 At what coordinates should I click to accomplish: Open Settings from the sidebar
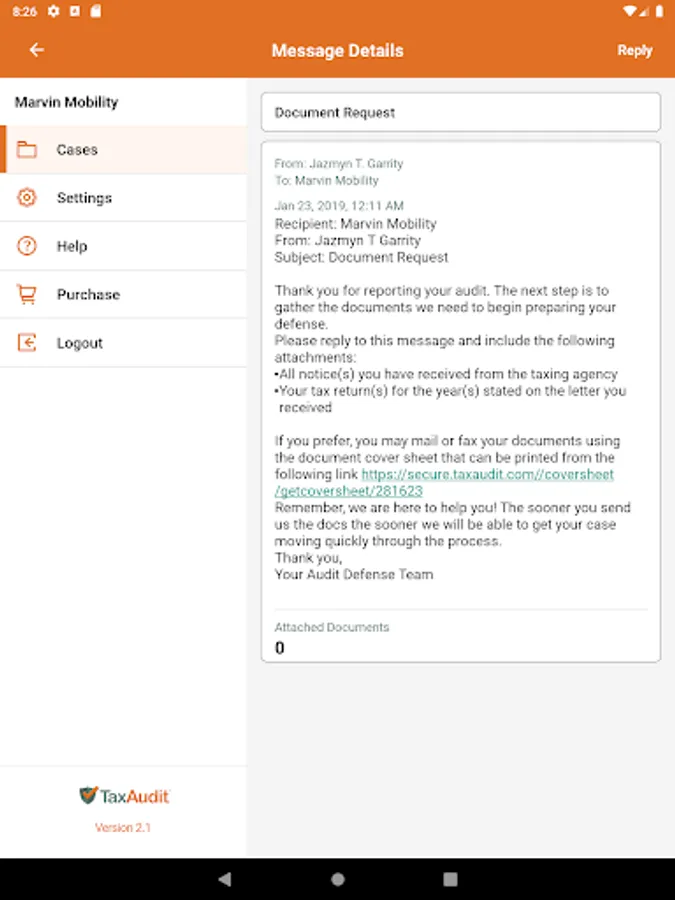pyautogui.click(x=123, y=198)
